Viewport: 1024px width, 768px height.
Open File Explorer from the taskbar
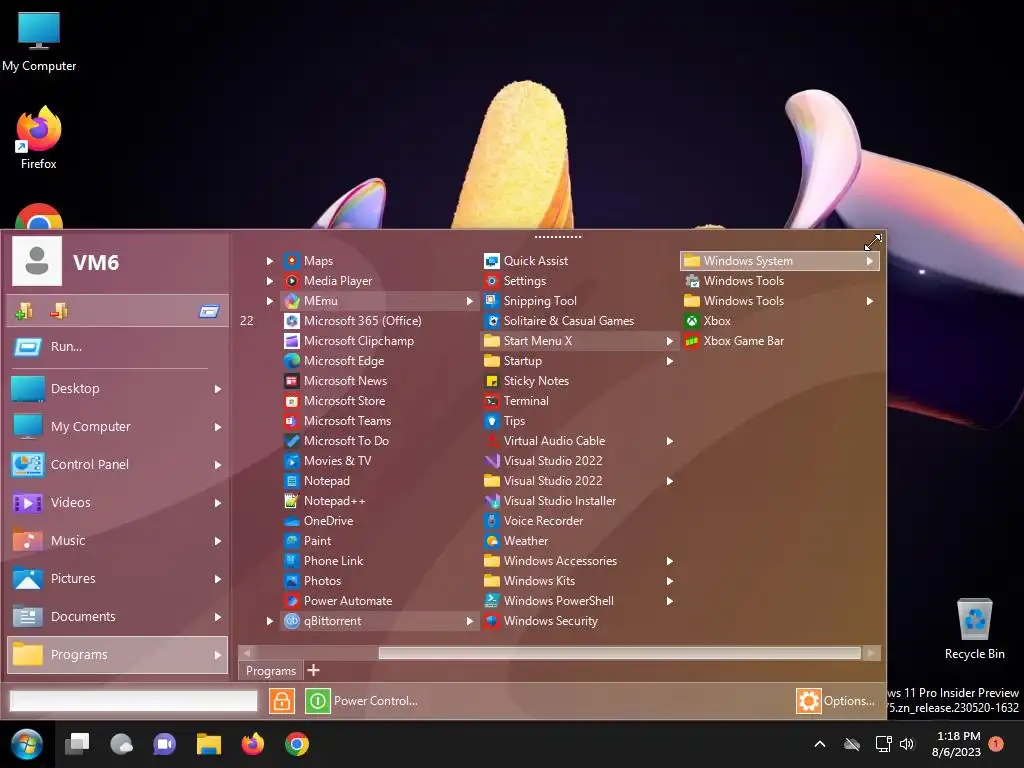(x=209, y=744)
